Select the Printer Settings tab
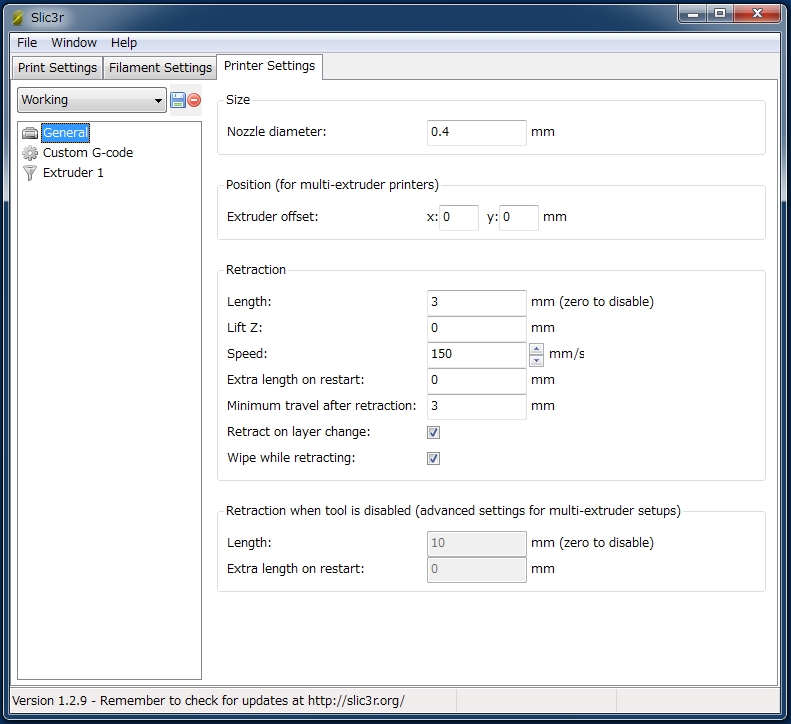 tap(269, 66)
